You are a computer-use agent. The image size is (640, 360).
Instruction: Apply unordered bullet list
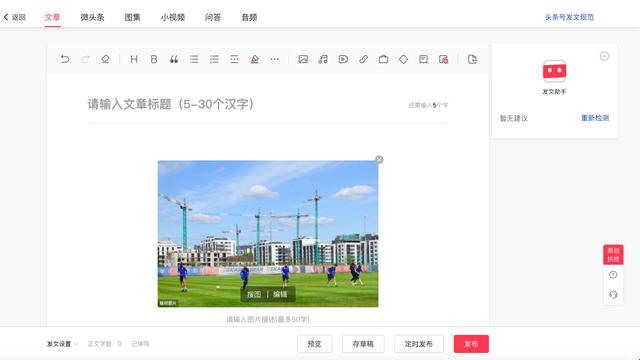pyautogui.click(x=194, y=59)
